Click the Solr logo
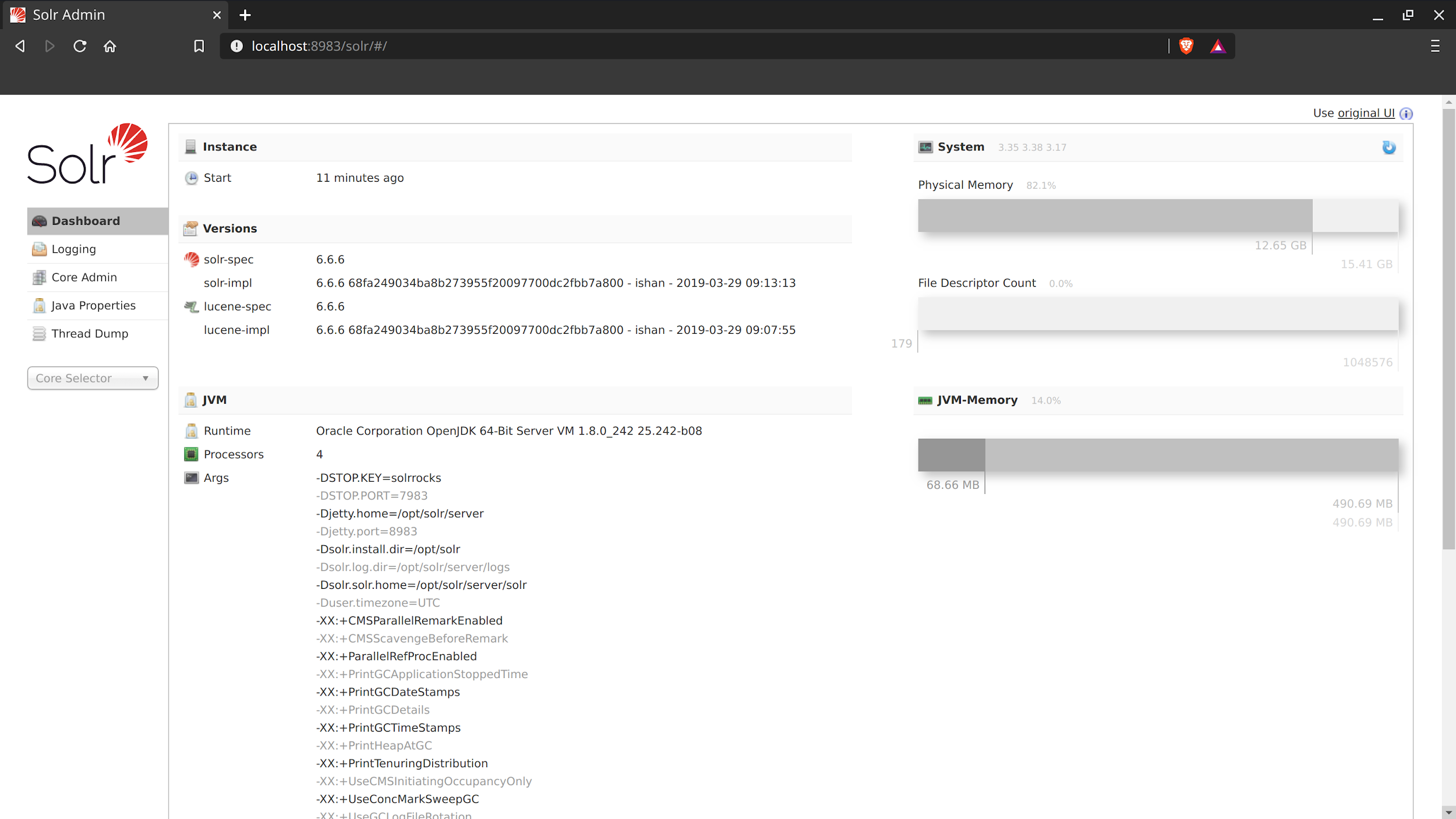Viewport: 1456px width, 819px height. click(x=87, y=154)
